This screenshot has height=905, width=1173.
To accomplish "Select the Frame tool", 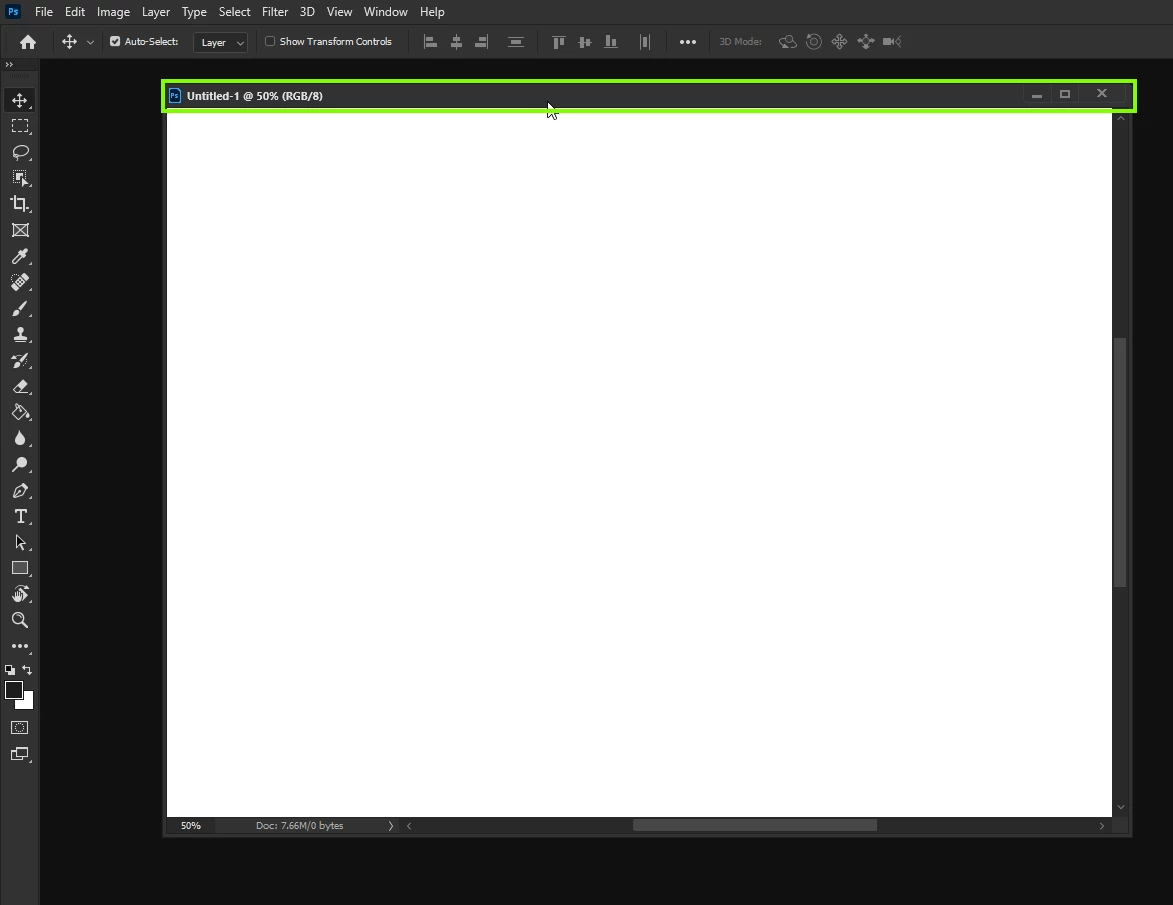I will pyautogui.click(x=20, y=230).
